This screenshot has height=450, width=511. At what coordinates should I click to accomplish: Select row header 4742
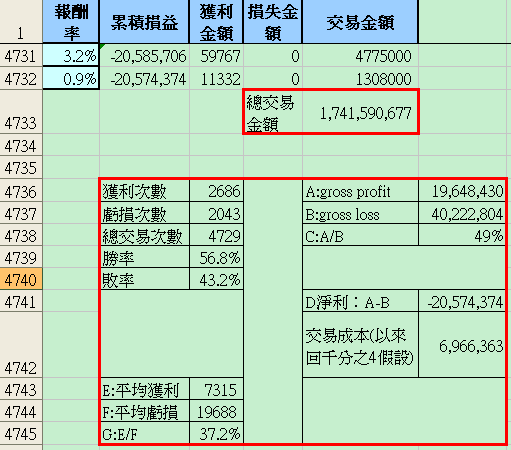21,345
